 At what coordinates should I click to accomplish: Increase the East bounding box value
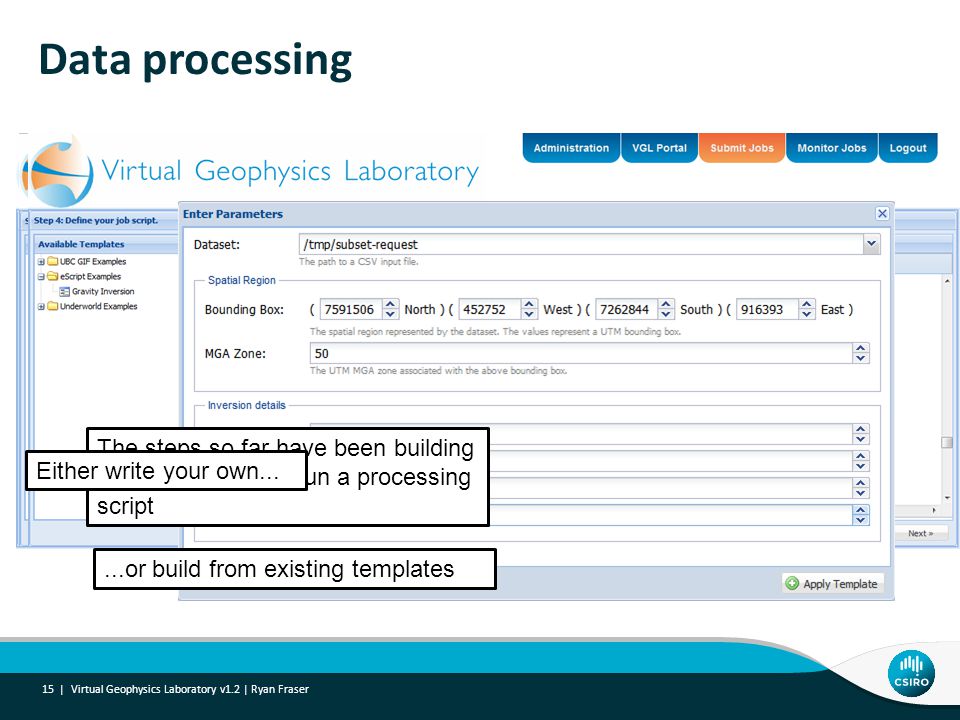pos(807,304)
